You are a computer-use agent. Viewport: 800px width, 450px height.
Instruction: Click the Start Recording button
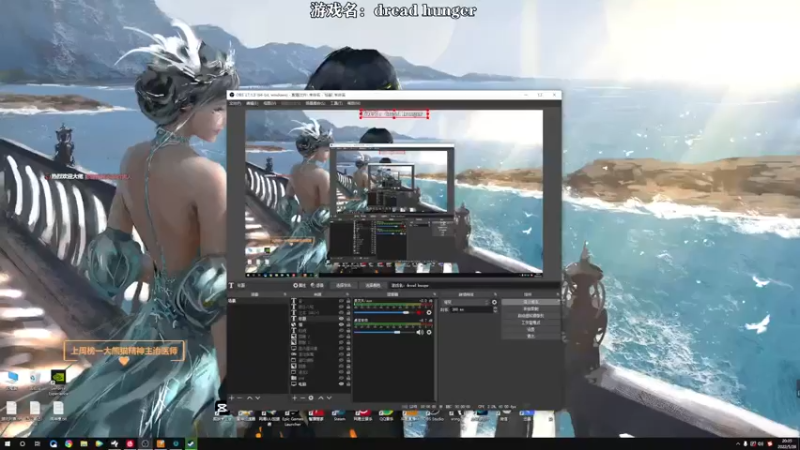point(531,309)
